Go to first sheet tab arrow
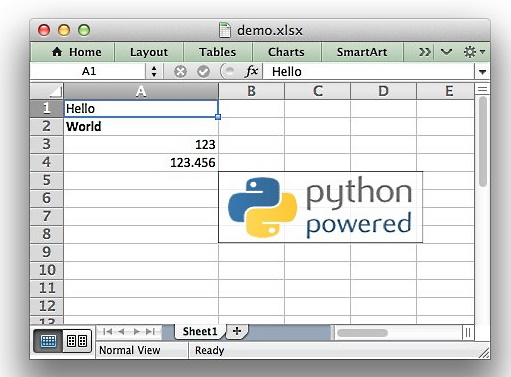 pyautogui.click(x=107, y=331)
